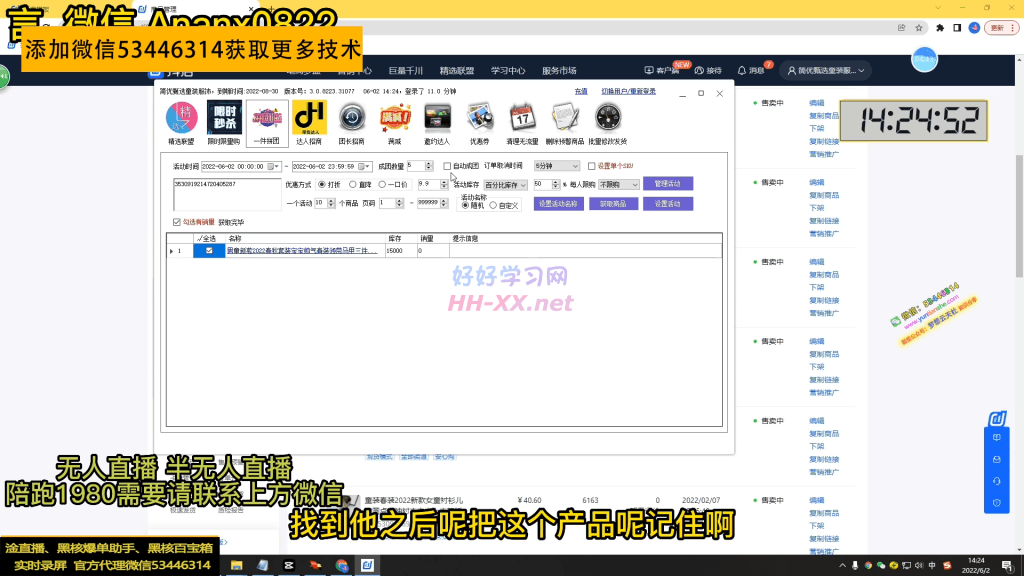Image resolution: width=1024 pixels, height=576 pixels.
Task: Select the 直降 radio option
Action: (x=353, y=185)
